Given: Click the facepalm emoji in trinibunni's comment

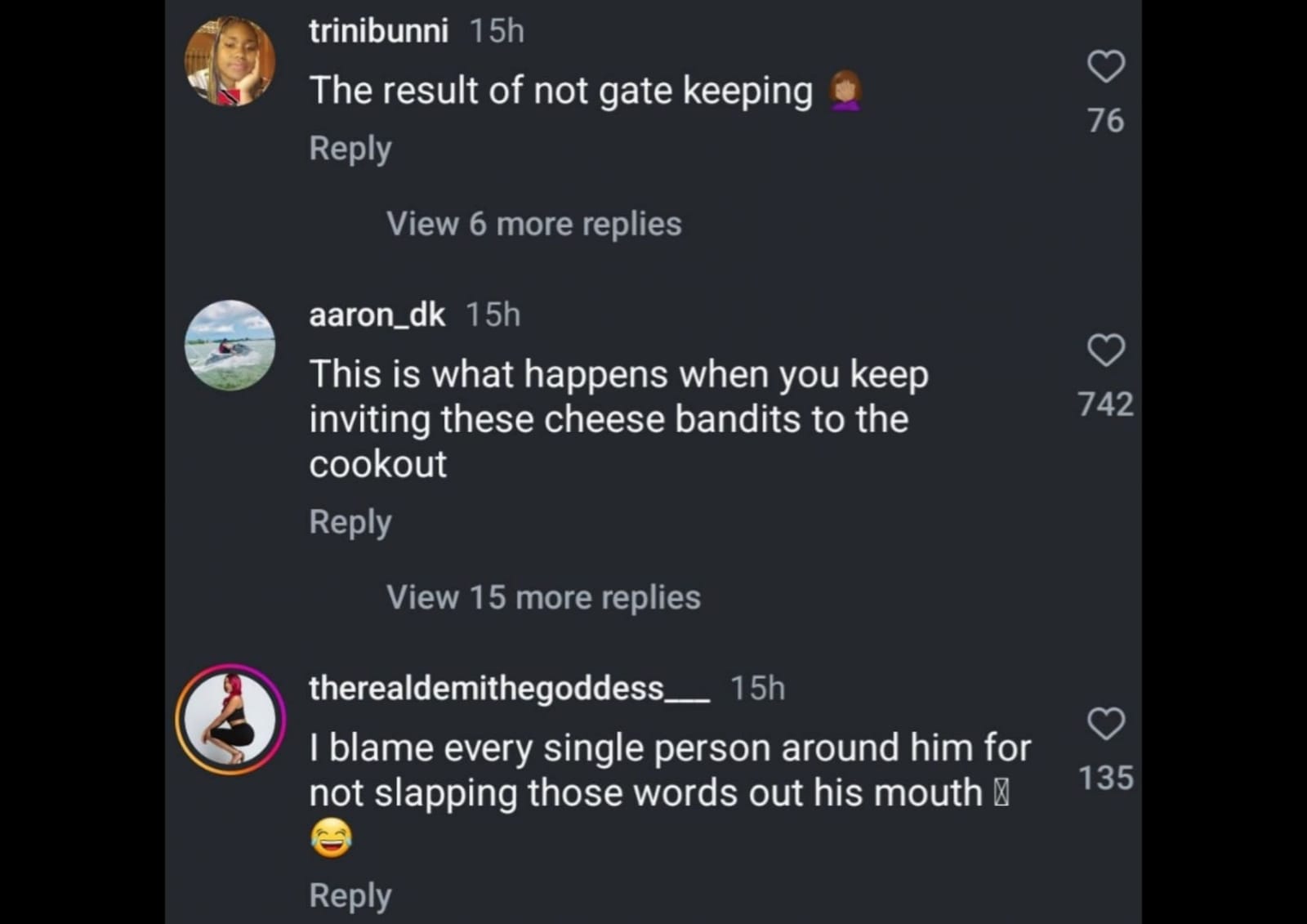Looking at the screenshot, I should 845,90.
